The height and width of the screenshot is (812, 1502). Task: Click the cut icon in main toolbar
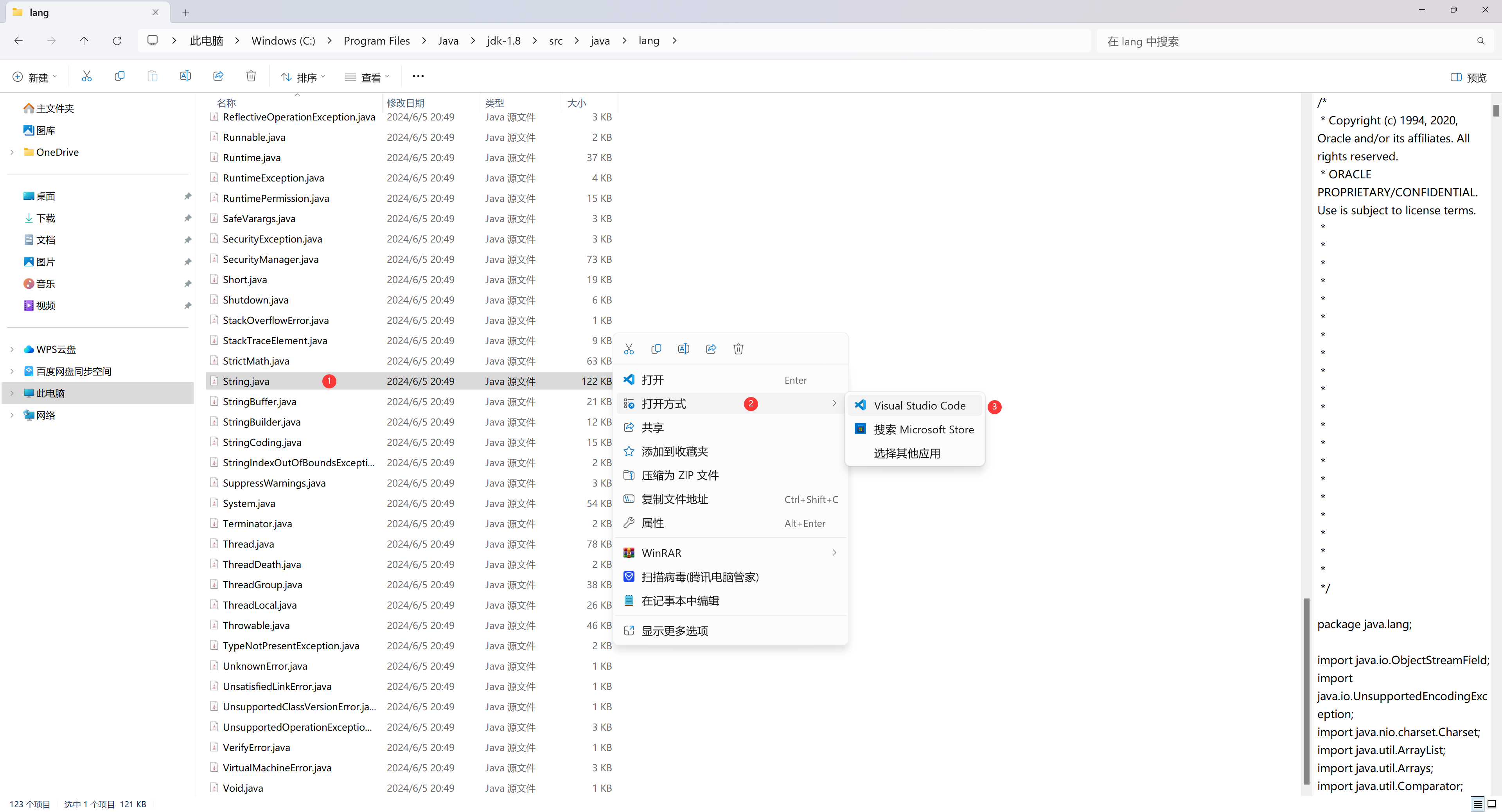(87, 76)
